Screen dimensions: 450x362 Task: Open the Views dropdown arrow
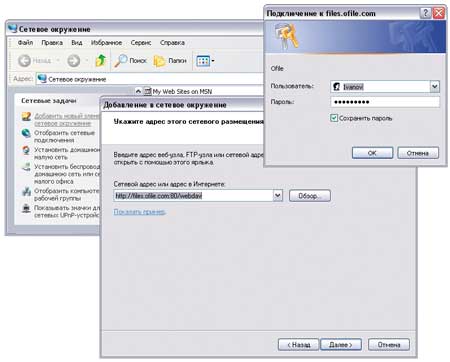coord(213,61)
